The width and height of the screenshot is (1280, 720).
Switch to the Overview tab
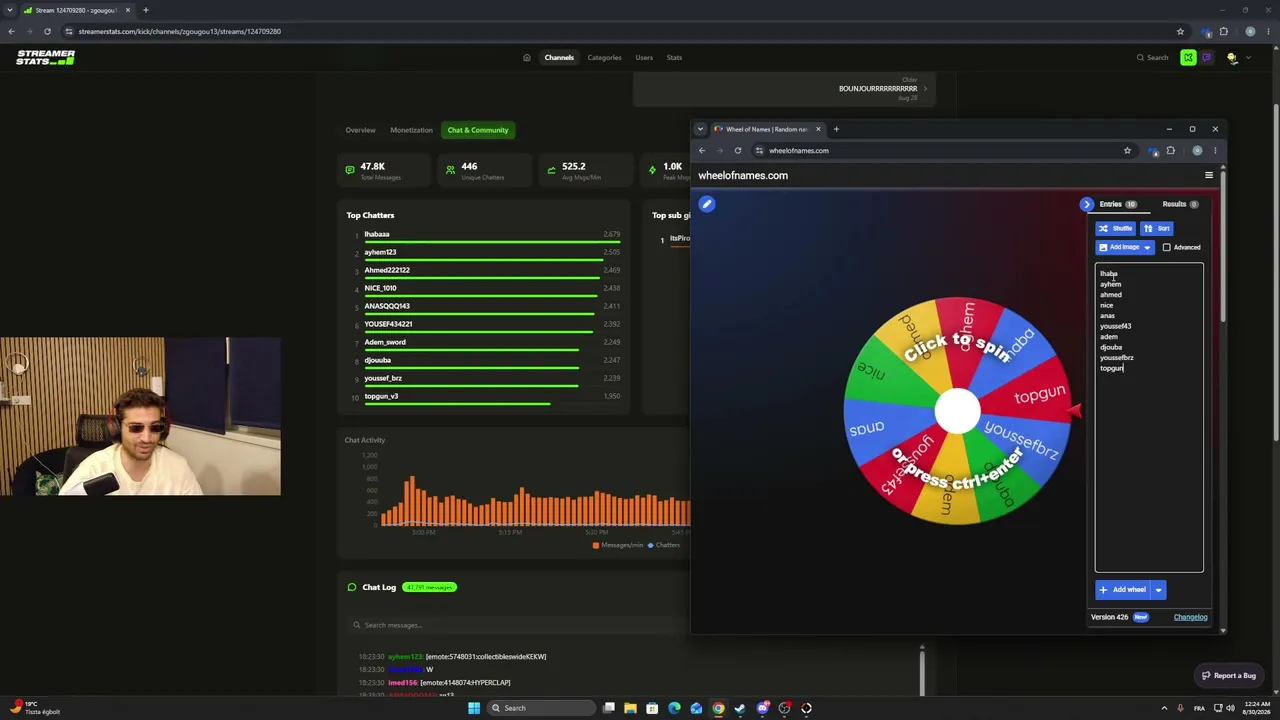tap(360, 130)
